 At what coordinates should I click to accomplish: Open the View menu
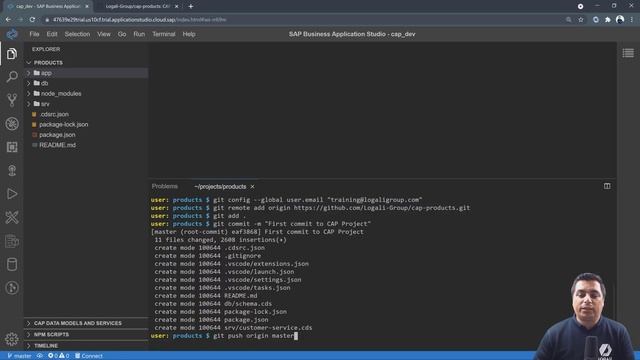pyautogui.click(x=104, y=34)
